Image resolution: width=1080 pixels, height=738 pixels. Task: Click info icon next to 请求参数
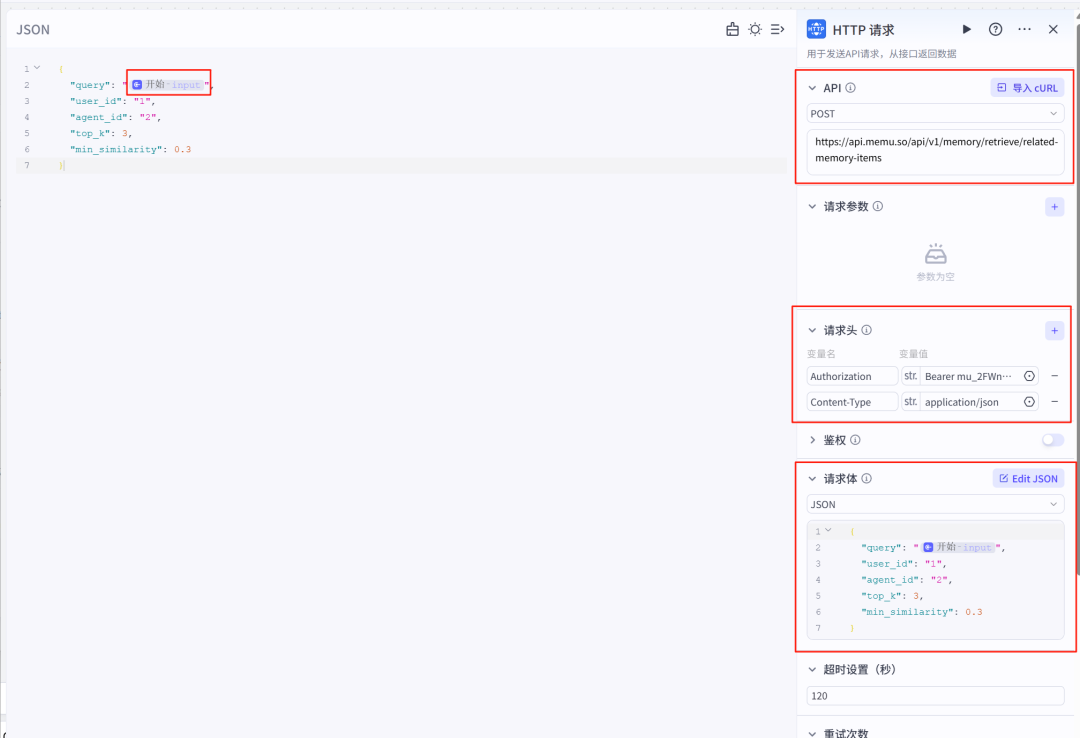(878, 206)
